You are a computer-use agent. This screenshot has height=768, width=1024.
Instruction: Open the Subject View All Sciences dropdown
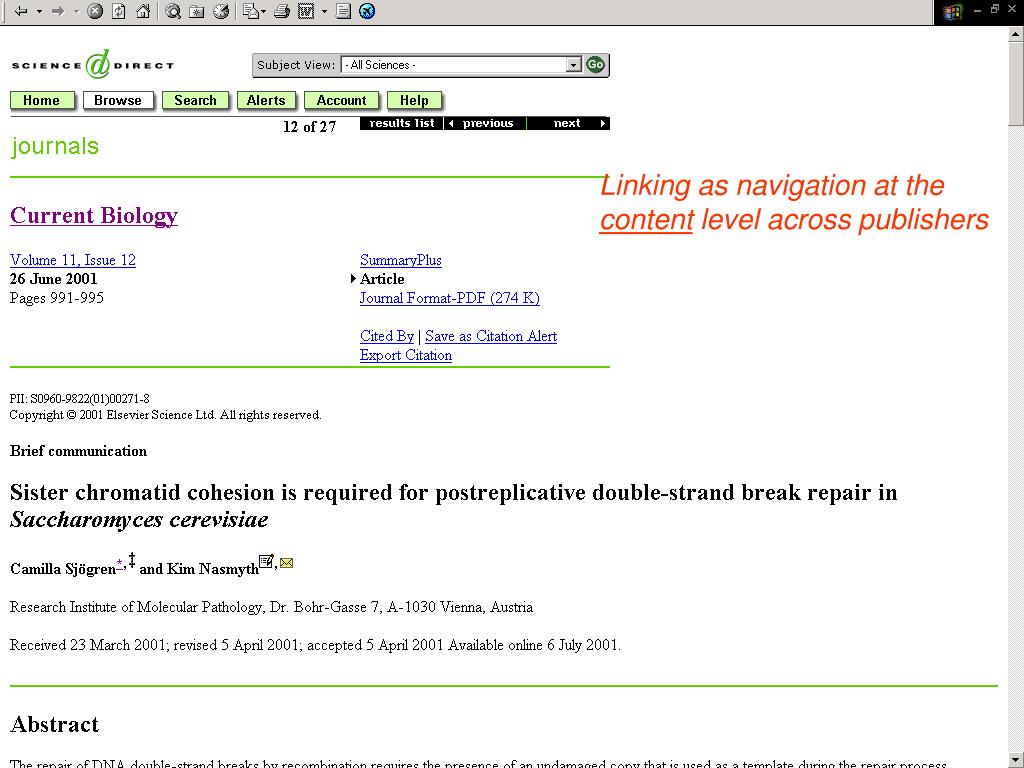(x=460, y=65)
